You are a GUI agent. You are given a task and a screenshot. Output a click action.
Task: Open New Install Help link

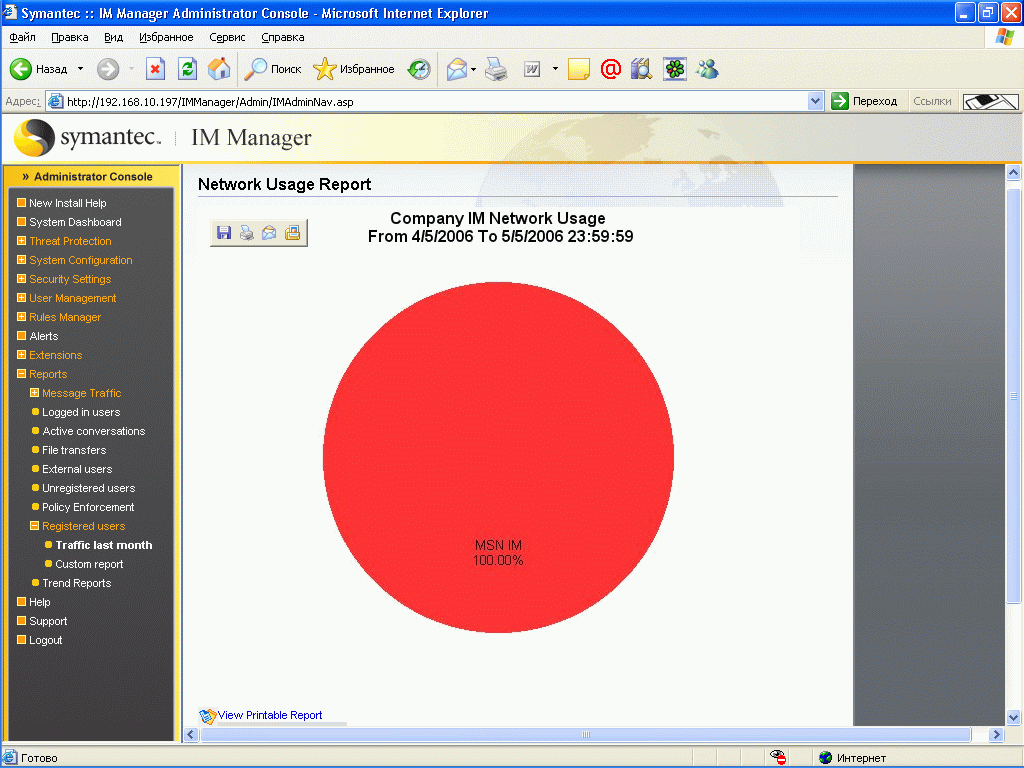point(67,203)
